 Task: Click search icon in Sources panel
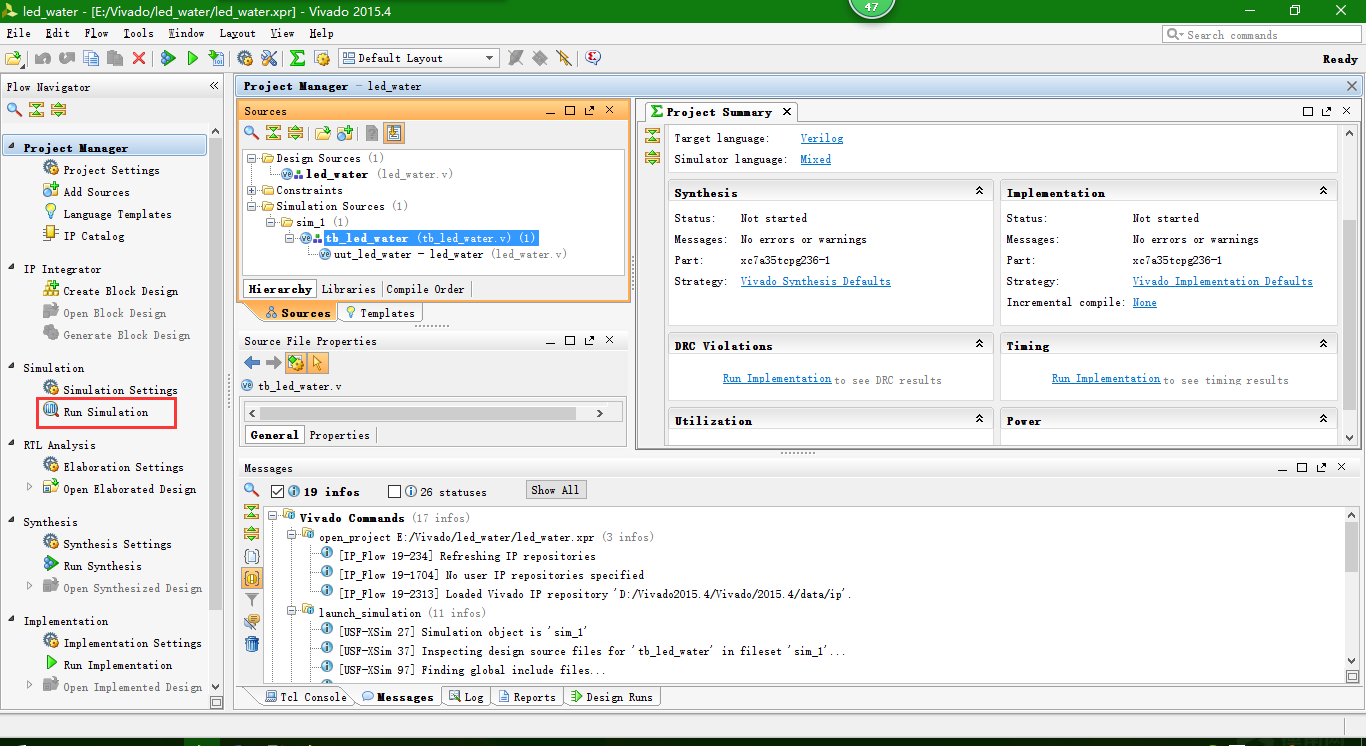click(x=252, y=132)
